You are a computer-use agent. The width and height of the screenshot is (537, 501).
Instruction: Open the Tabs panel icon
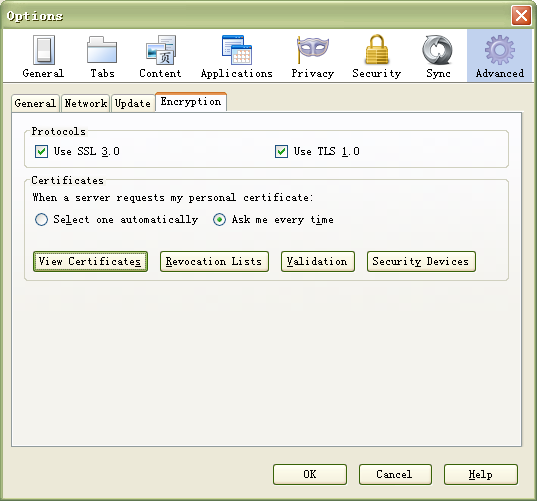click(x=102, y=50)
